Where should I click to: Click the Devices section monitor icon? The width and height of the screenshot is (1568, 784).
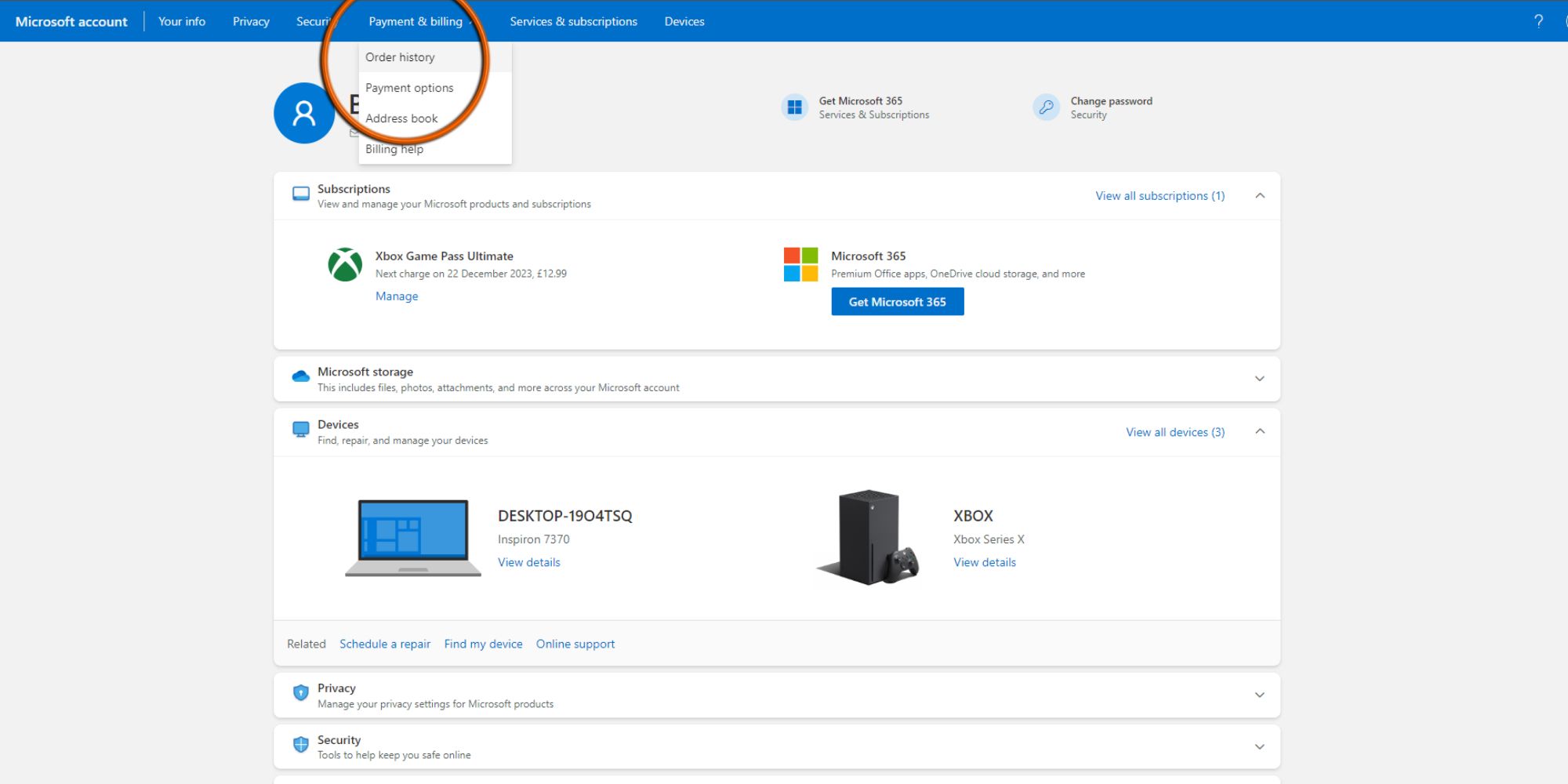click(x=300, y=430)
